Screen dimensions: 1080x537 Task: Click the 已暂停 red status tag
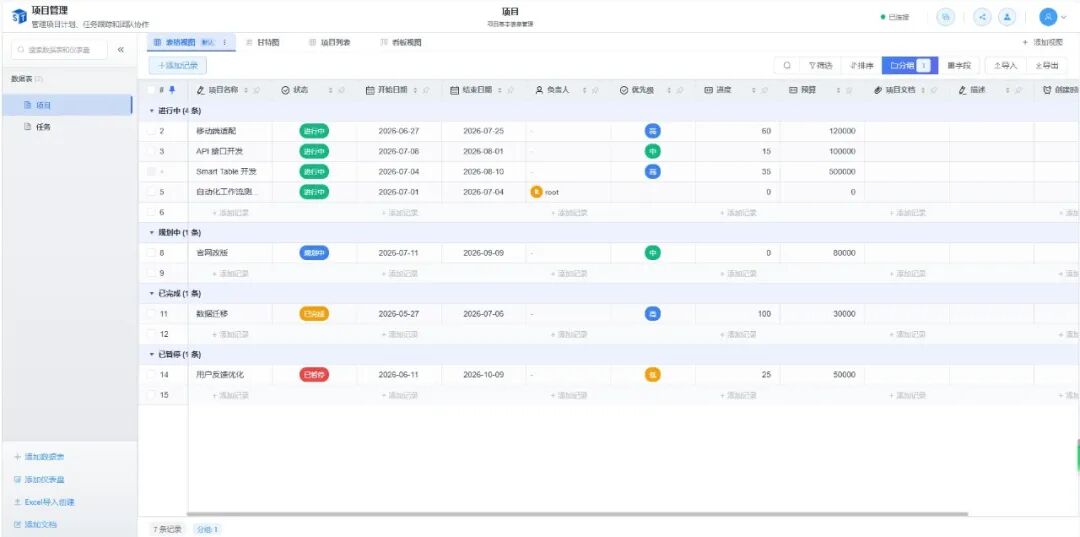point(314,375)
